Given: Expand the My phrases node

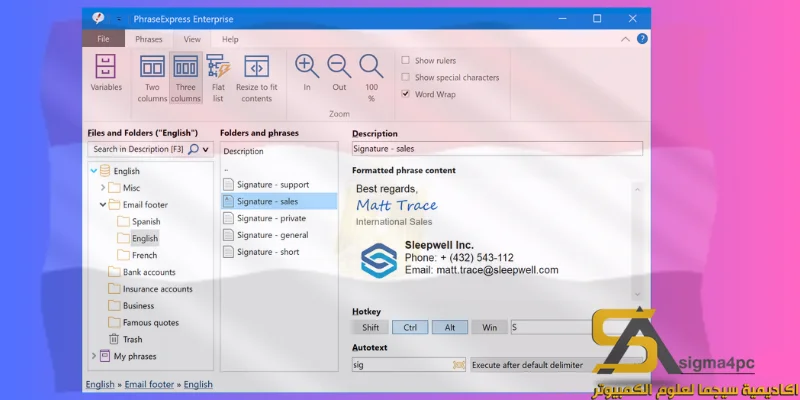Looking at the screenshot, I should (94, 356).
